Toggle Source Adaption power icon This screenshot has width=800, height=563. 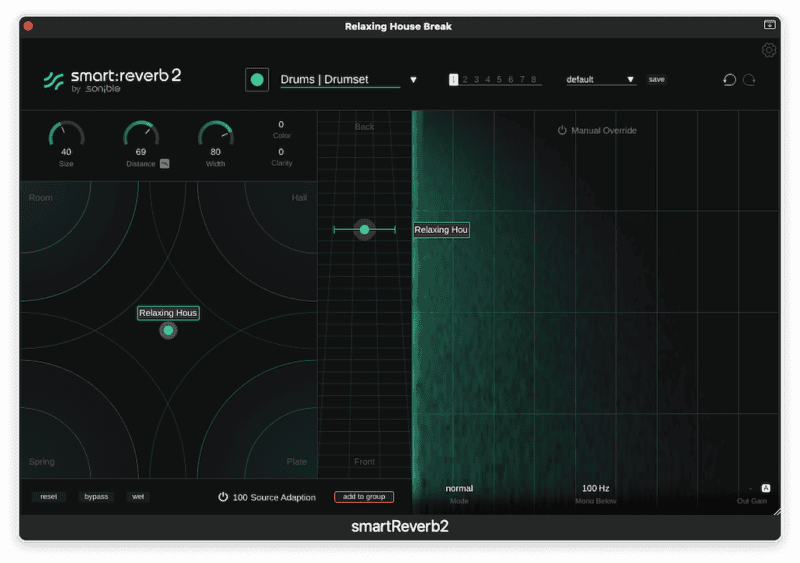223,497
